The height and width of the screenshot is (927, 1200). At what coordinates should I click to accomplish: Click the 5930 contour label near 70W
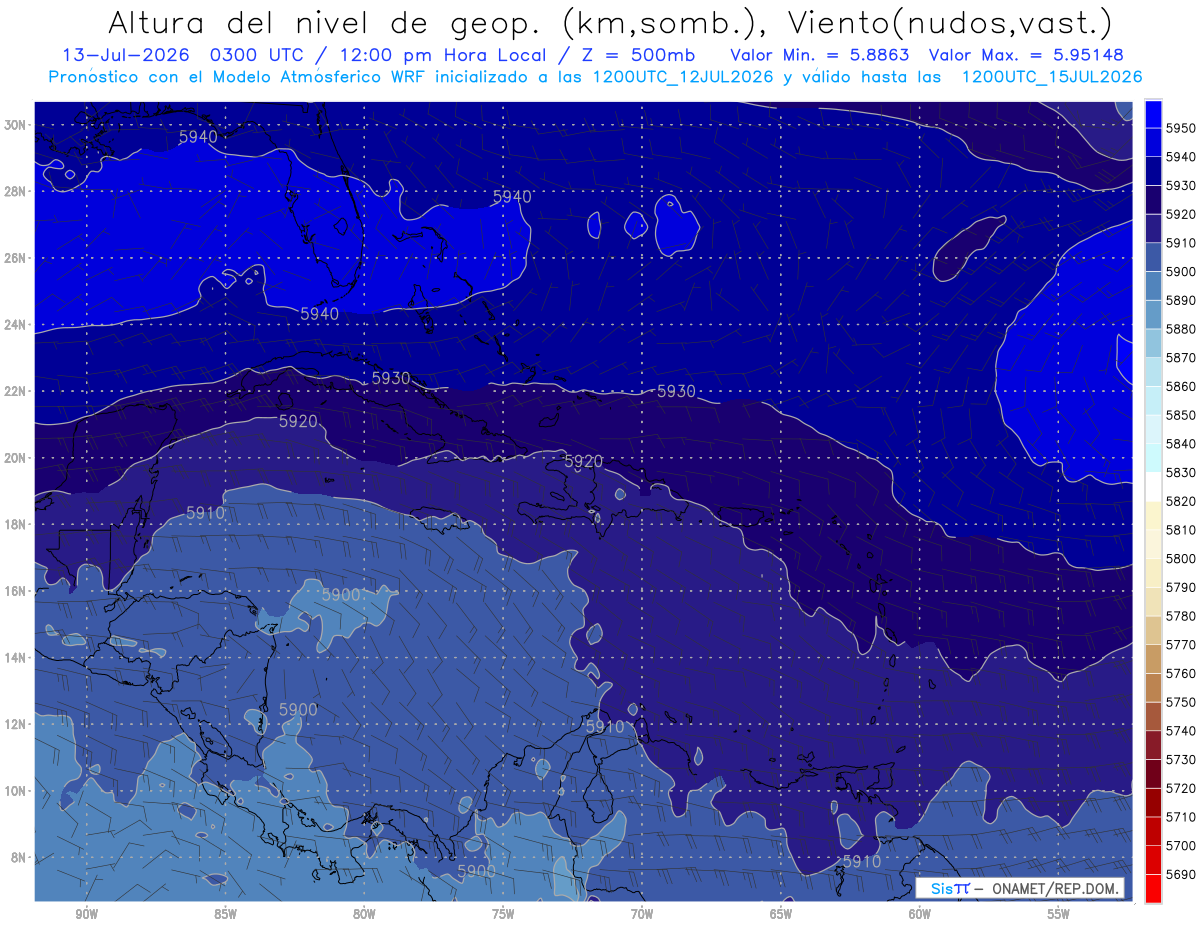(676, 391)
